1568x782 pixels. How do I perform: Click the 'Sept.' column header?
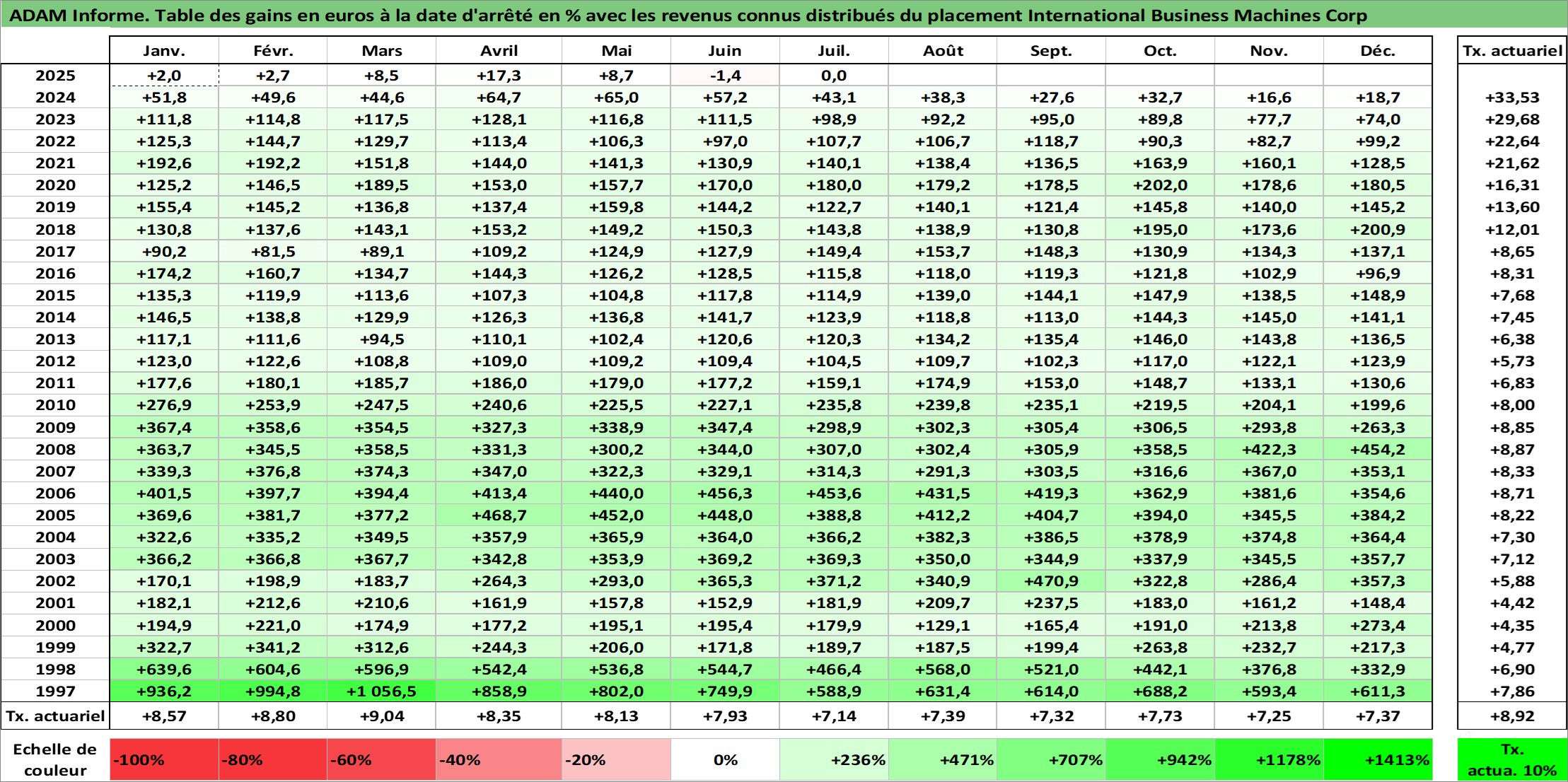[1051, 50]
